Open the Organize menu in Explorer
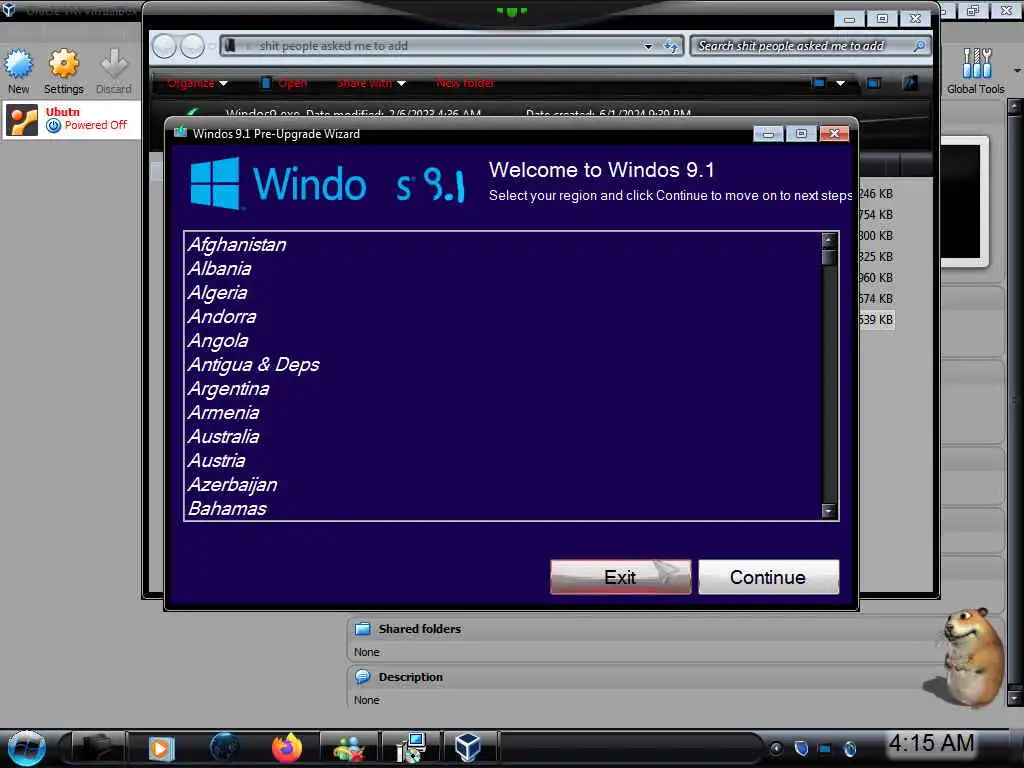Screen dimensions: 1024x768 (x=197, y=83)
